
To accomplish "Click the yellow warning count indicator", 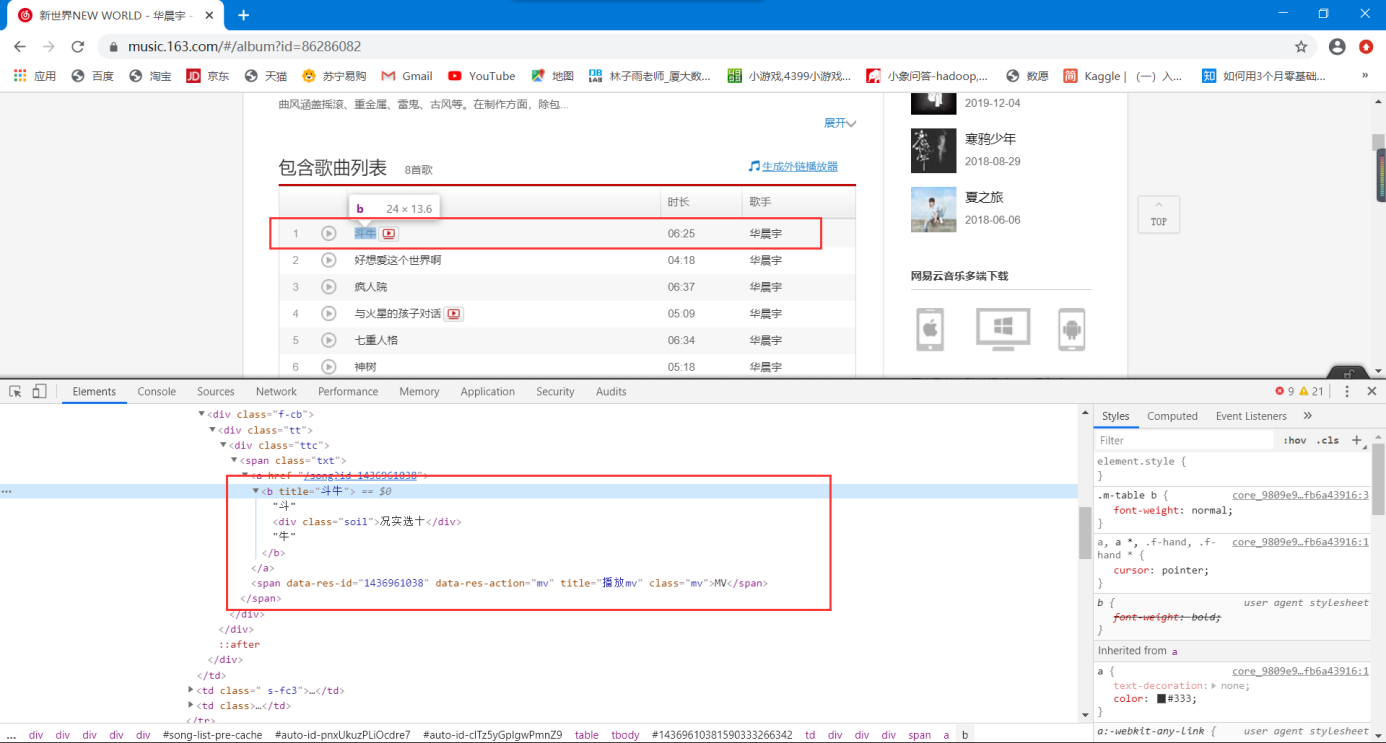I will click(x=1312, y=391).
